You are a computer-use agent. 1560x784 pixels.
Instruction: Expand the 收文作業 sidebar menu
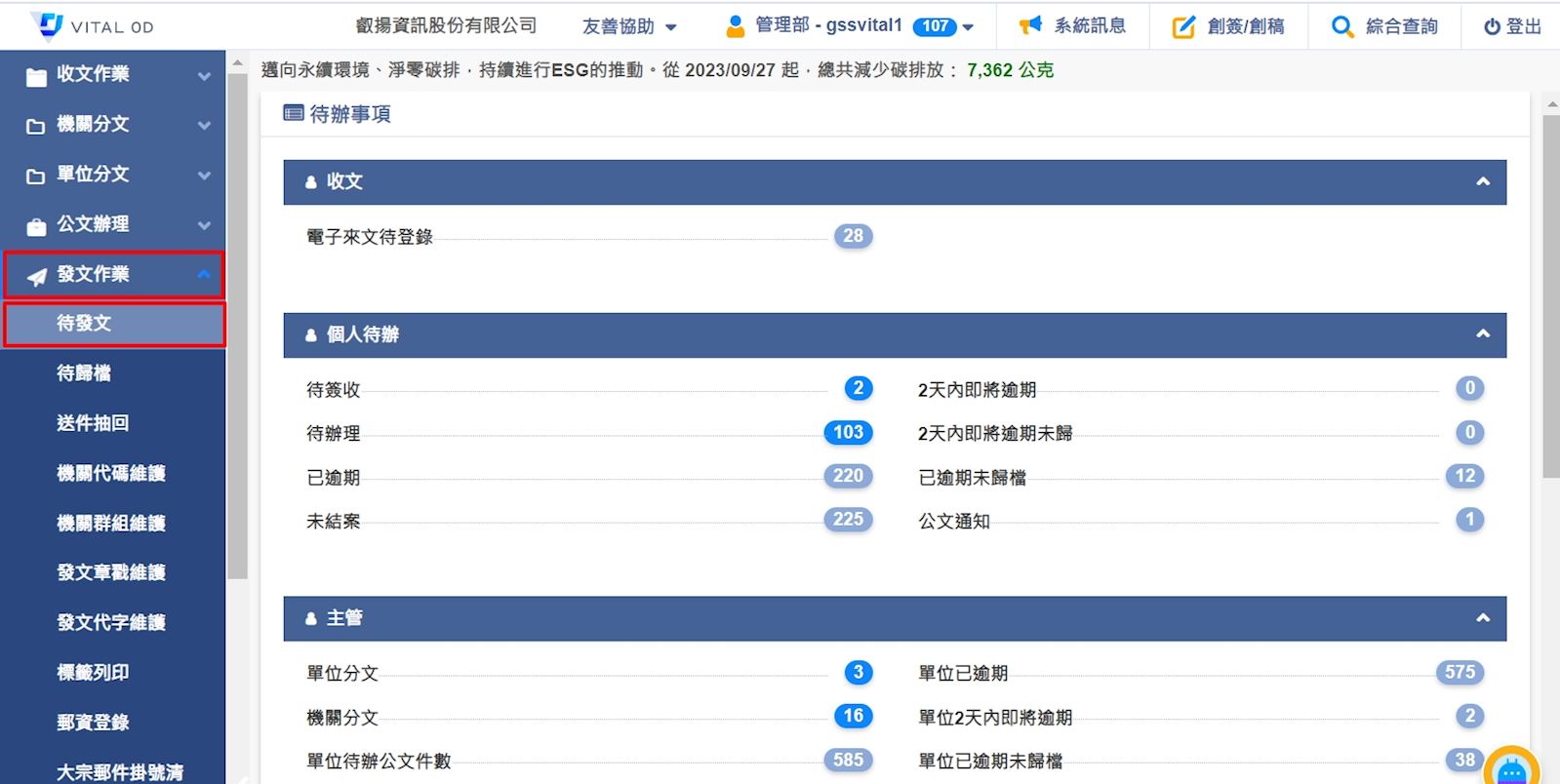tap(204, 75)
